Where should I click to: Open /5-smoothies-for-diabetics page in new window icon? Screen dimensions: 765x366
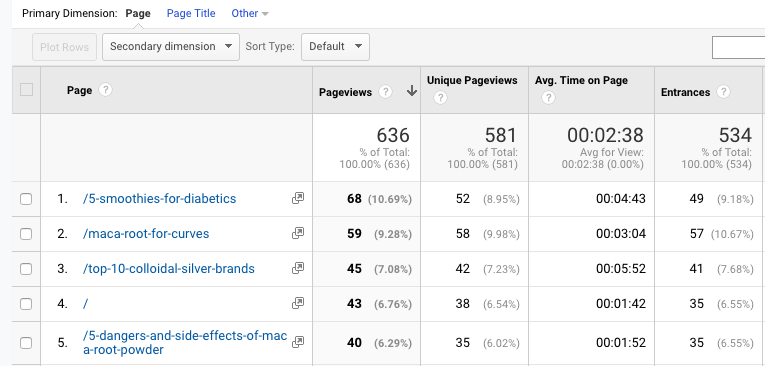point(298,198)
